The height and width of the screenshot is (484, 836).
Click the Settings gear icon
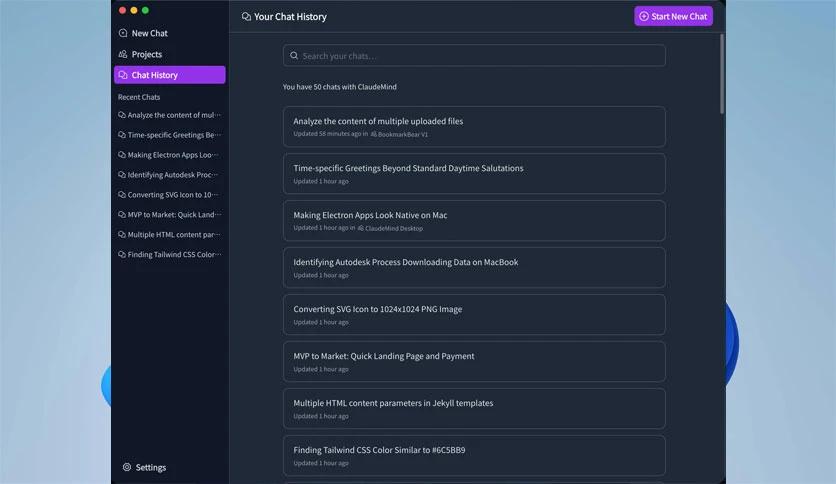[x=127, y=467]
